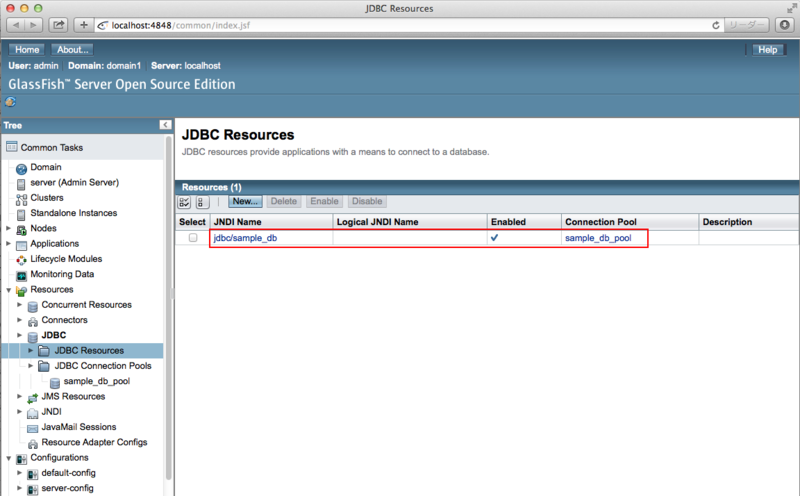Expand the Concurrent Resources node

[19, 305]
